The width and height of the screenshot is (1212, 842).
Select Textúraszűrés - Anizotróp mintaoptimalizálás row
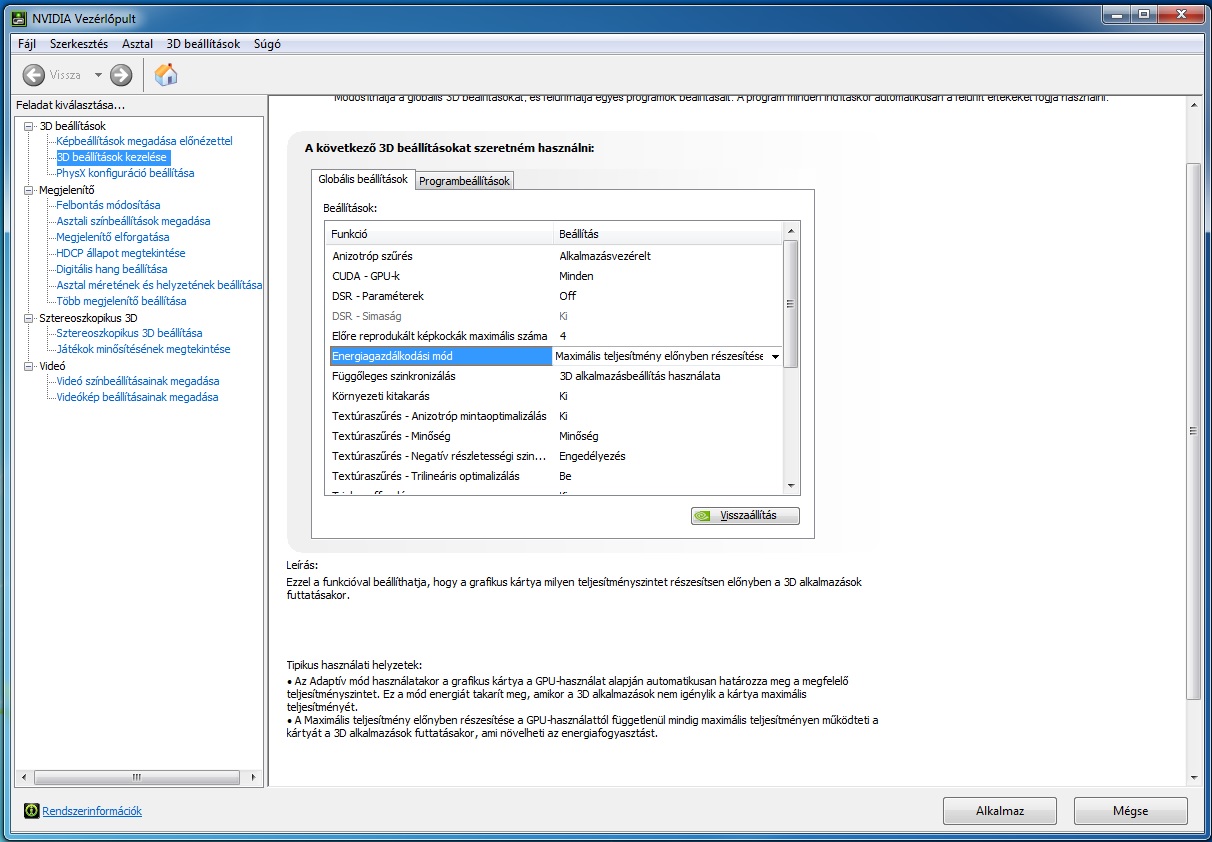(554, 416)
